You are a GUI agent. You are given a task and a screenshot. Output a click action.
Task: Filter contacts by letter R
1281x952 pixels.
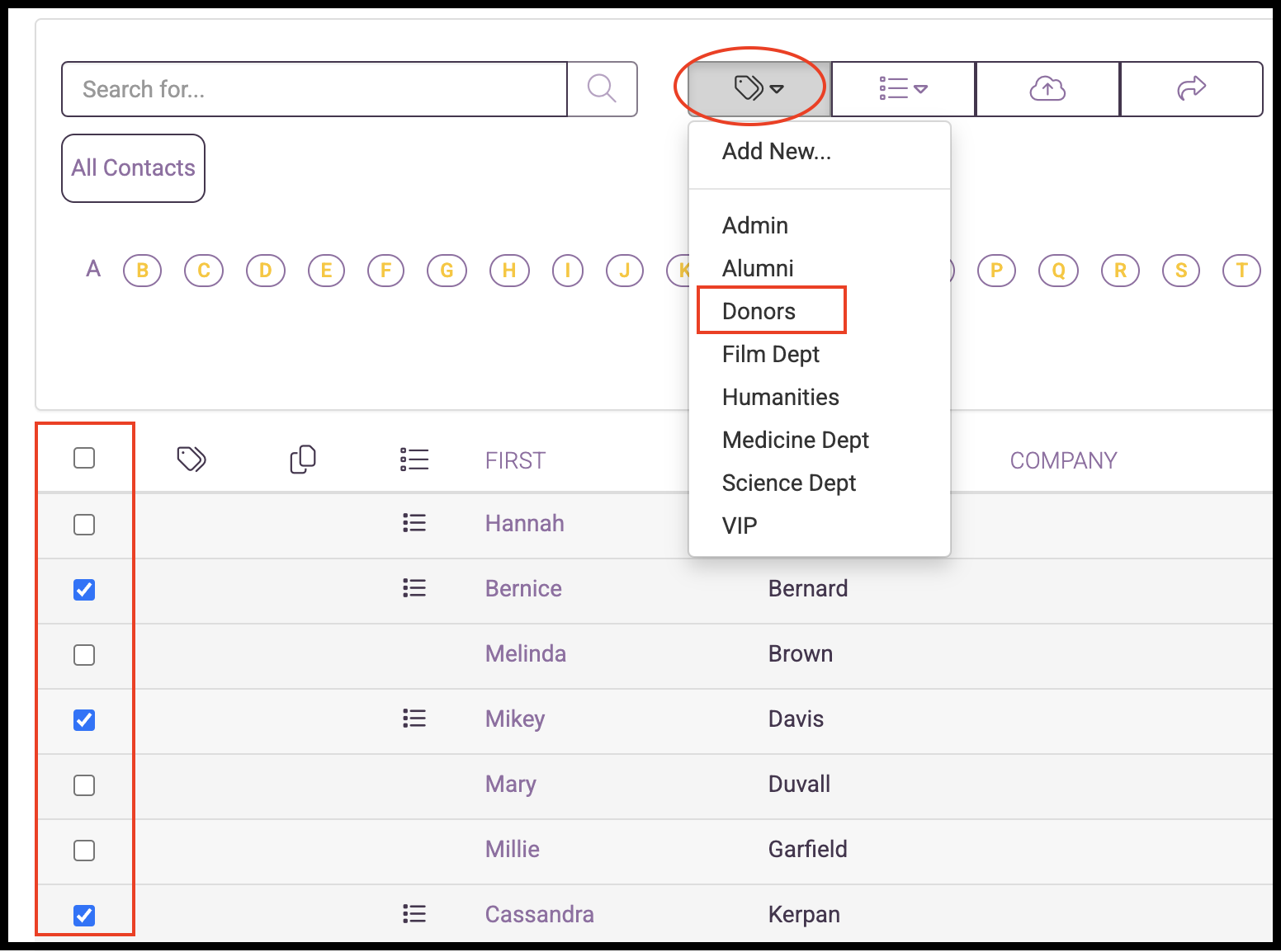[x=1120, y=271]
